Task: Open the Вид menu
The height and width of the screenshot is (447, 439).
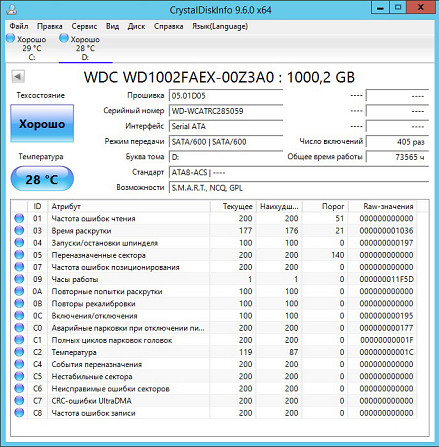Action: (112, 26)
